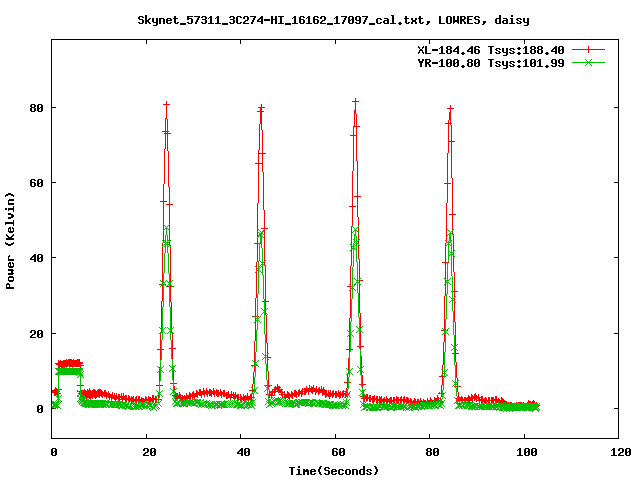Click the y-axis tick label 60
640x480 pixels.
(37, 183)
